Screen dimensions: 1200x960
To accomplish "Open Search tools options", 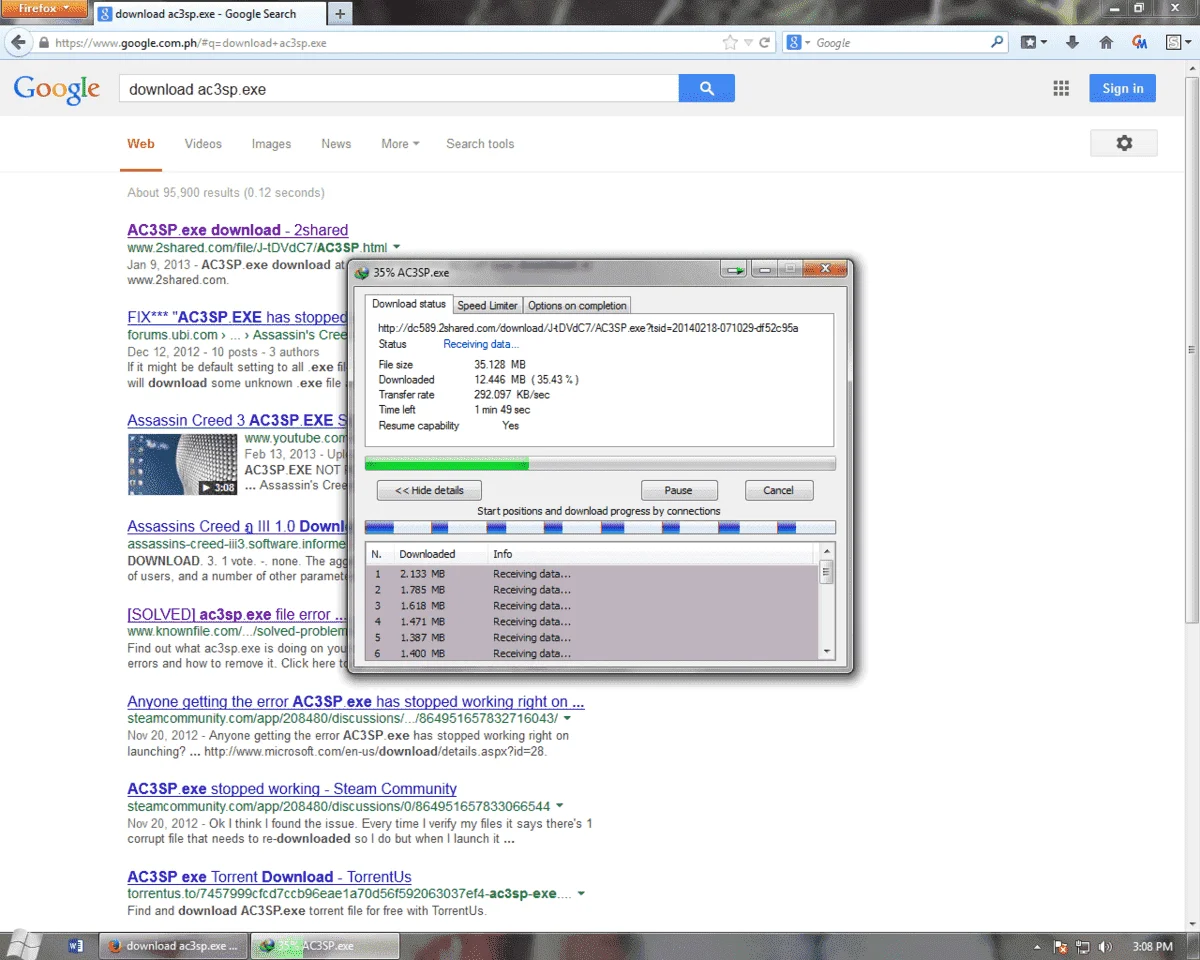I will tap(480, 144).
